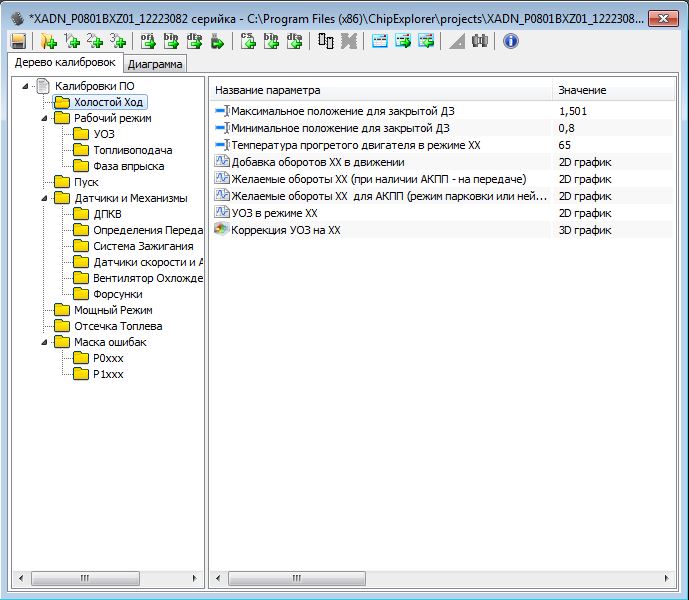Select Коррекция УОЗ на ХХ parameter
Viewport: 689px width, 600px height.
[286, 230]
